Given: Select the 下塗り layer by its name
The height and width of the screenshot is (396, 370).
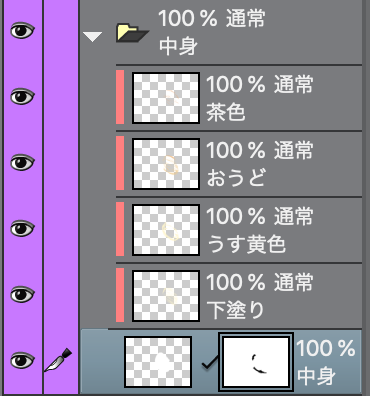Looking at the screenshot, I should 235,310.
